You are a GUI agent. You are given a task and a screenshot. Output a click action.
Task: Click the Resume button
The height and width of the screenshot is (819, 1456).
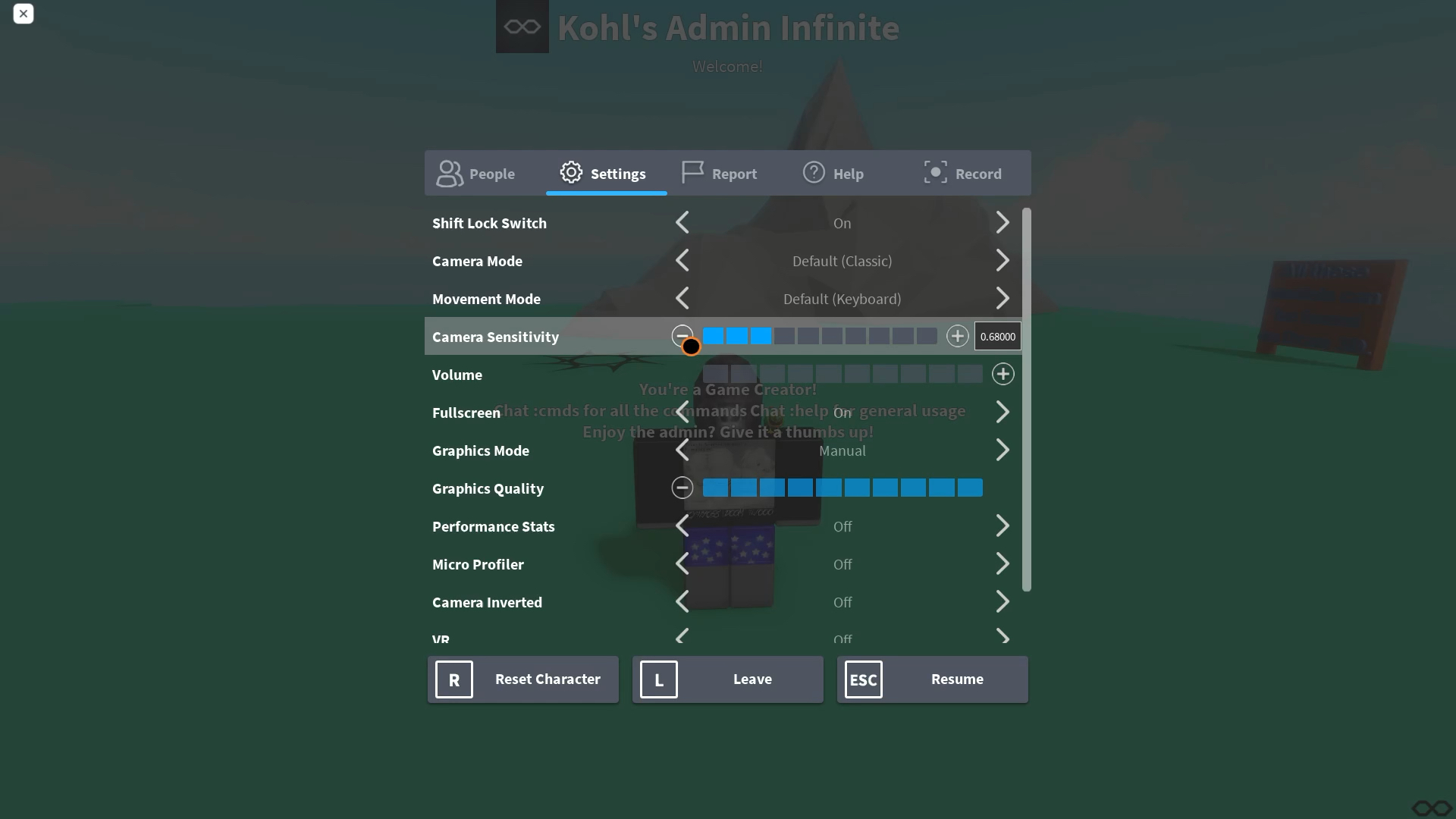click(933, 679)
